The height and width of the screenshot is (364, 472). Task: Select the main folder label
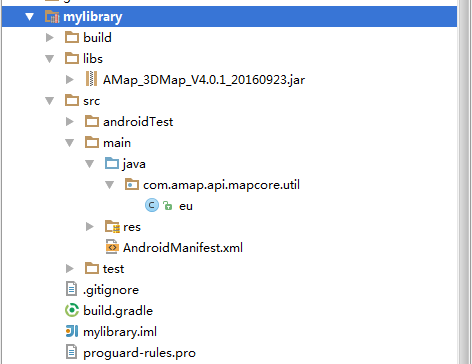pos(117,143)
